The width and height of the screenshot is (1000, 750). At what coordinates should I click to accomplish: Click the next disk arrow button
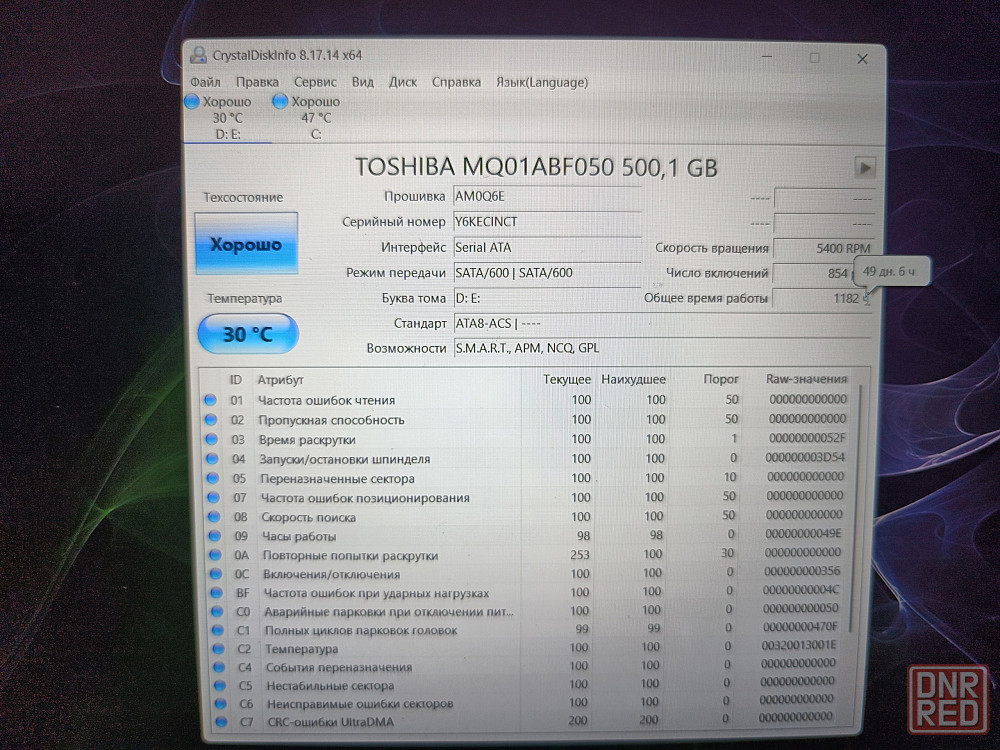[x=864, y=168]
